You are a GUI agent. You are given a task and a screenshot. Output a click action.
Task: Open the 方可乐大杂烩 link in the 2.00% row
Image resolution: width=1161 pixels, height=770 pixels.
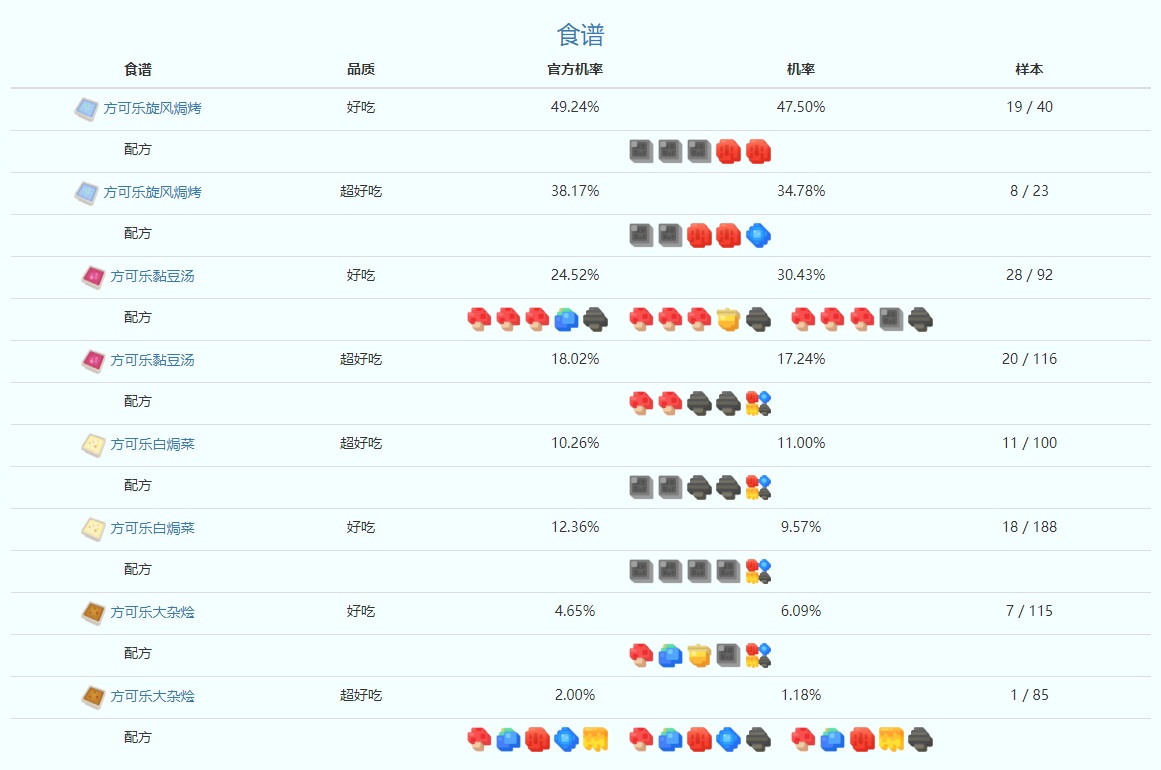coord(153,696)
